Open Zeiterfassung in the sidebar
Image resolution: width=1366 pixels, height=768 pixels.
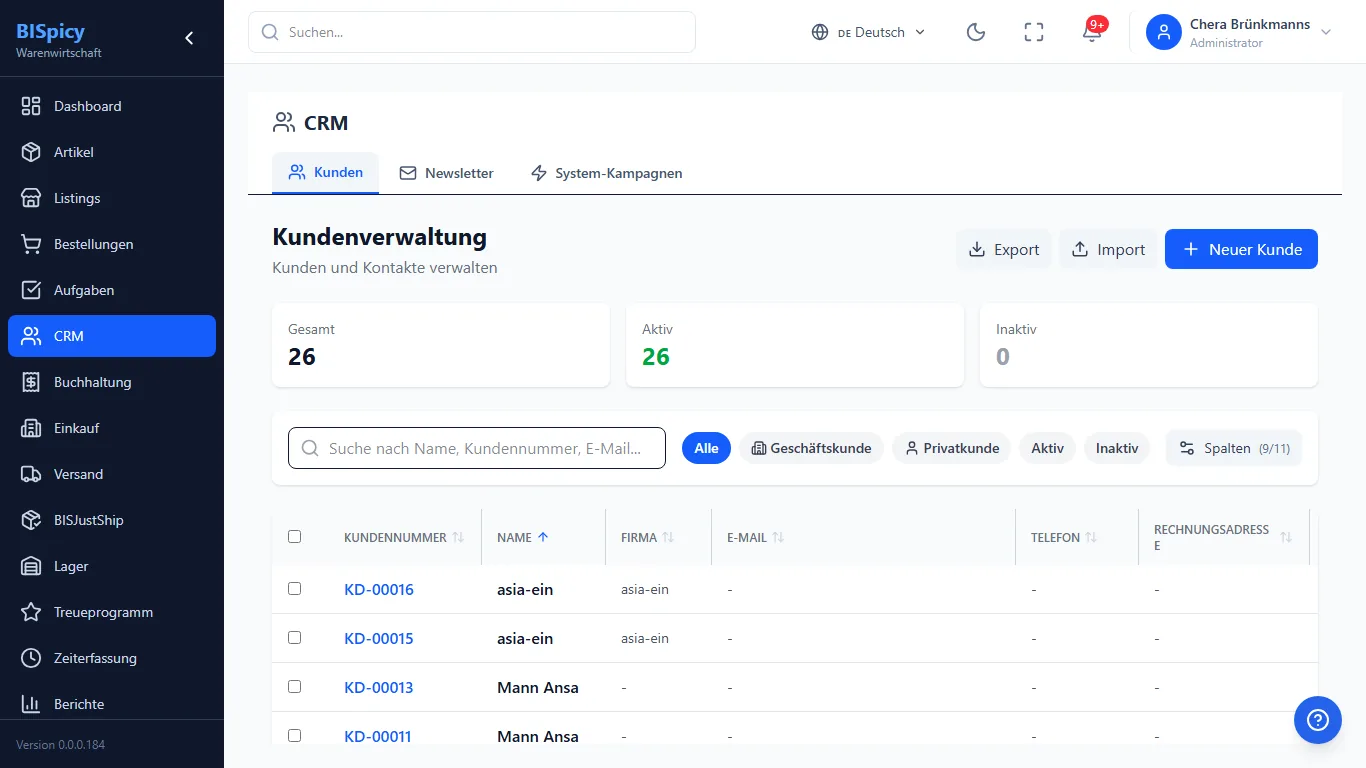(112, 658)
